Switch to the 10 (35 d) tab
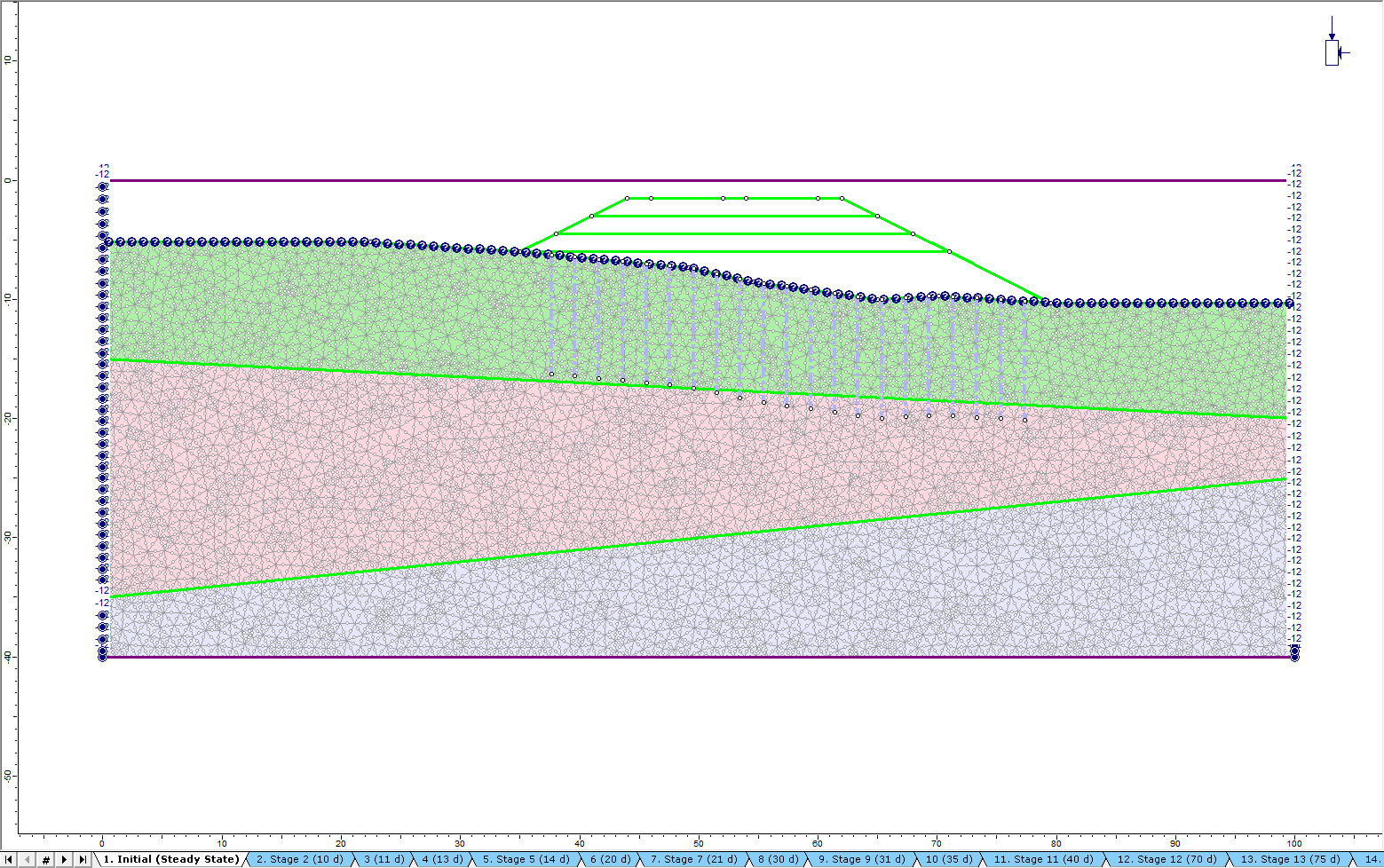The height and width of the screenshot is (868, 1384). (949, 859)
